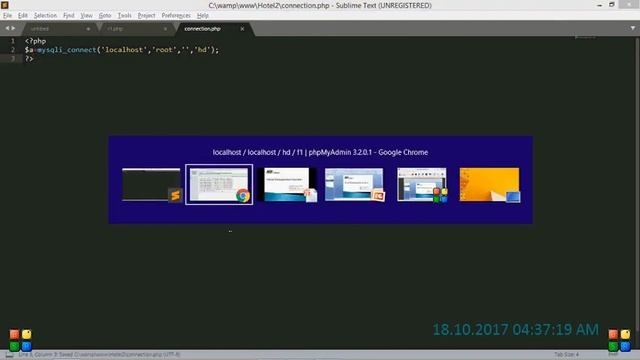Image resolution: width=640 pixels, height=360 pixels.
Task: Restore down the Sublime Text window
Action: coord(612,5)
